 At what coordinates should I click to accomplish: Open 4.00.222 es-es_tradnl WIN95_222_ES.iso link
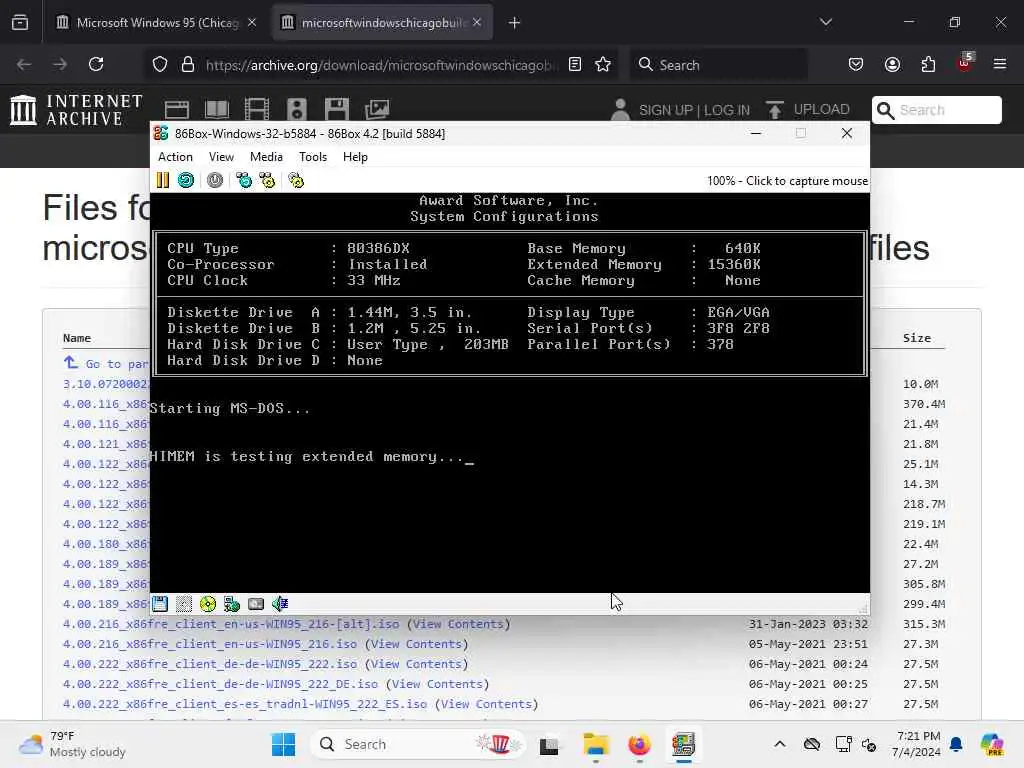(245, 704)
